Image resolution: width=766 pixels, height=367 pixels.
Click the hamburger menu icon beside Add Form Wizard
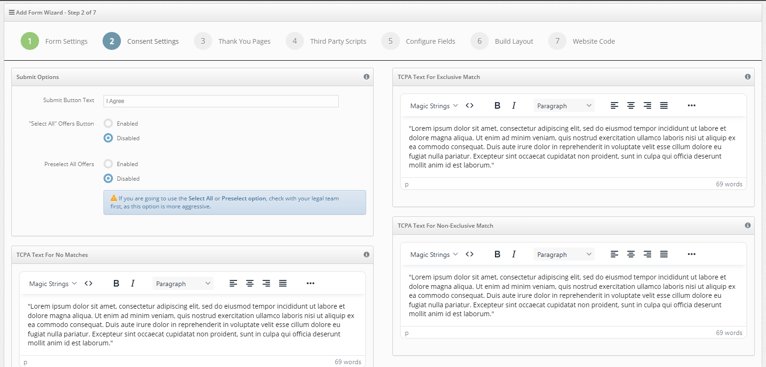[12, 13]
